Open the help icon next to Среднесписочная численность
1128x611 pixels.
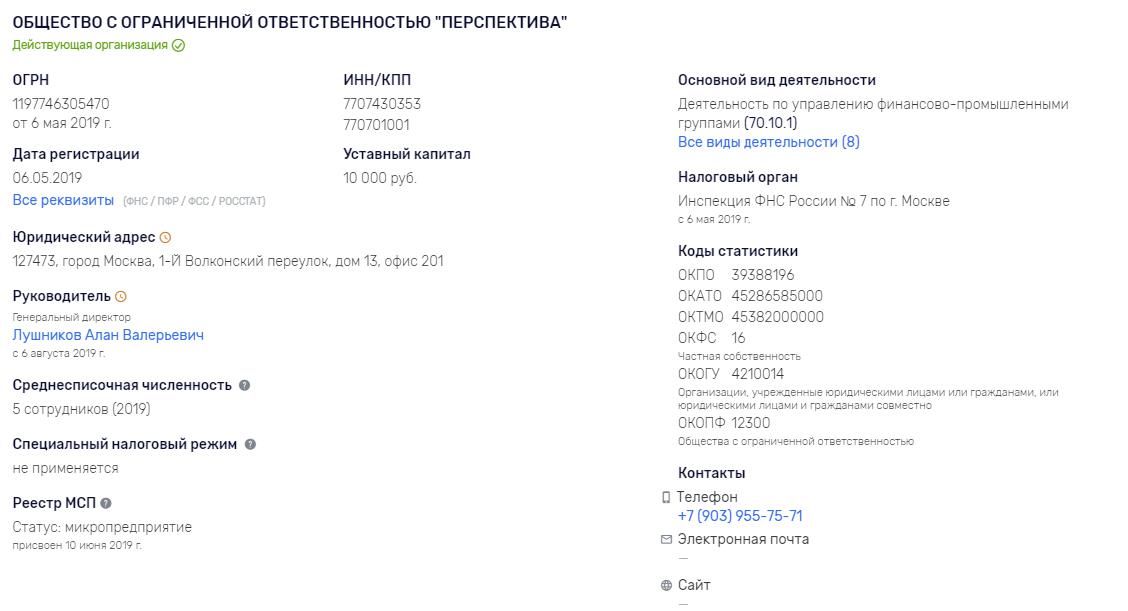[x=245, y=385]
